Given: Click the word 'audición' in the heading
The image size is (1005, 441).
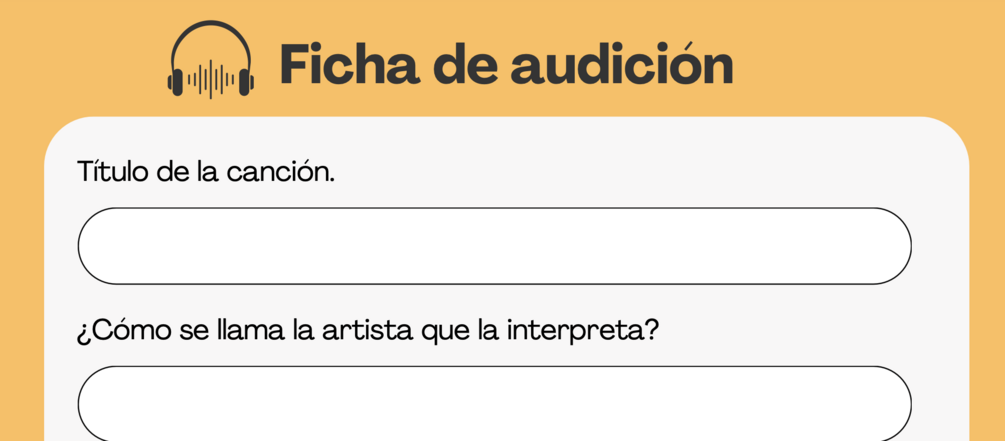Looking at the screenshot, I should 622,64.
